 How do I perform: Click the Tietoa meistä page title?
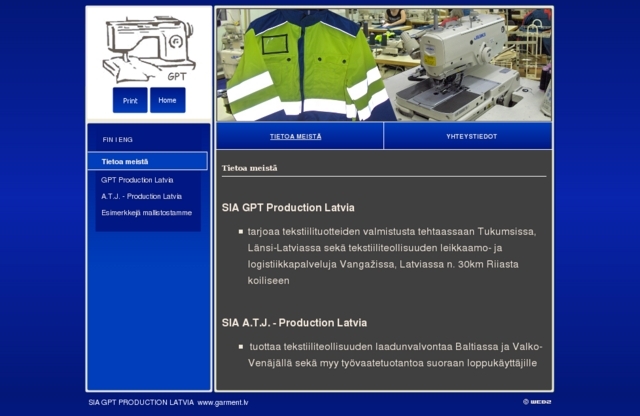(249, 168)
